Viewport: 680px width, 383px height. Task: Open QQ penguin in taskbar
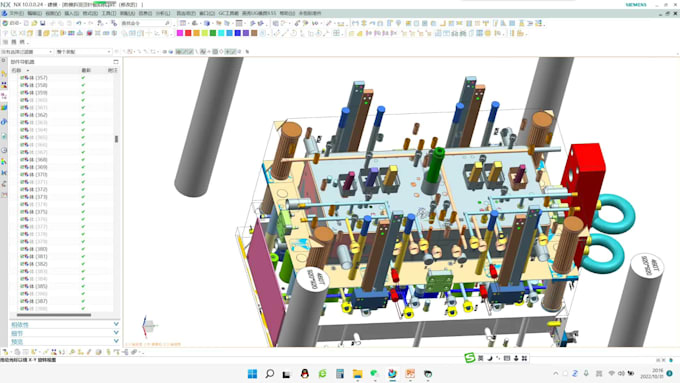[x=305, y=373]
